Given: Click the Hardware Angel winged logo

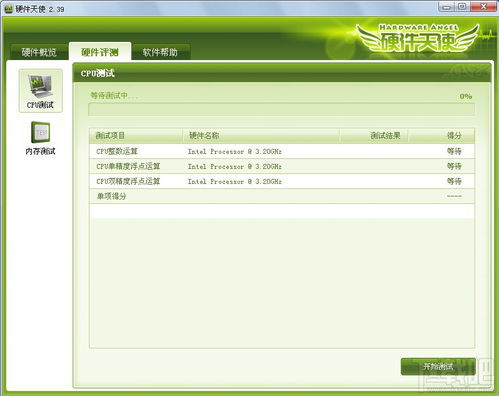Looking at the screenshot, I should tap(417, 38).
